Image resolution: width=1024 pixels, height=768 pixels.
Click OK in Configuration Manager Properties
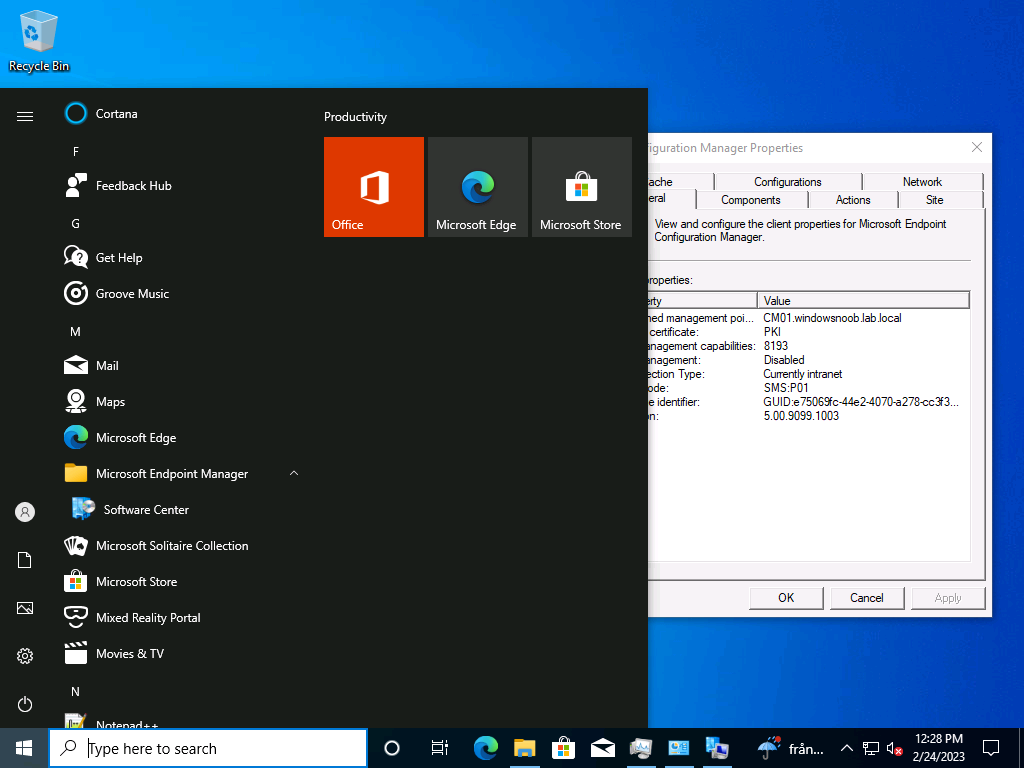point(786,598)
